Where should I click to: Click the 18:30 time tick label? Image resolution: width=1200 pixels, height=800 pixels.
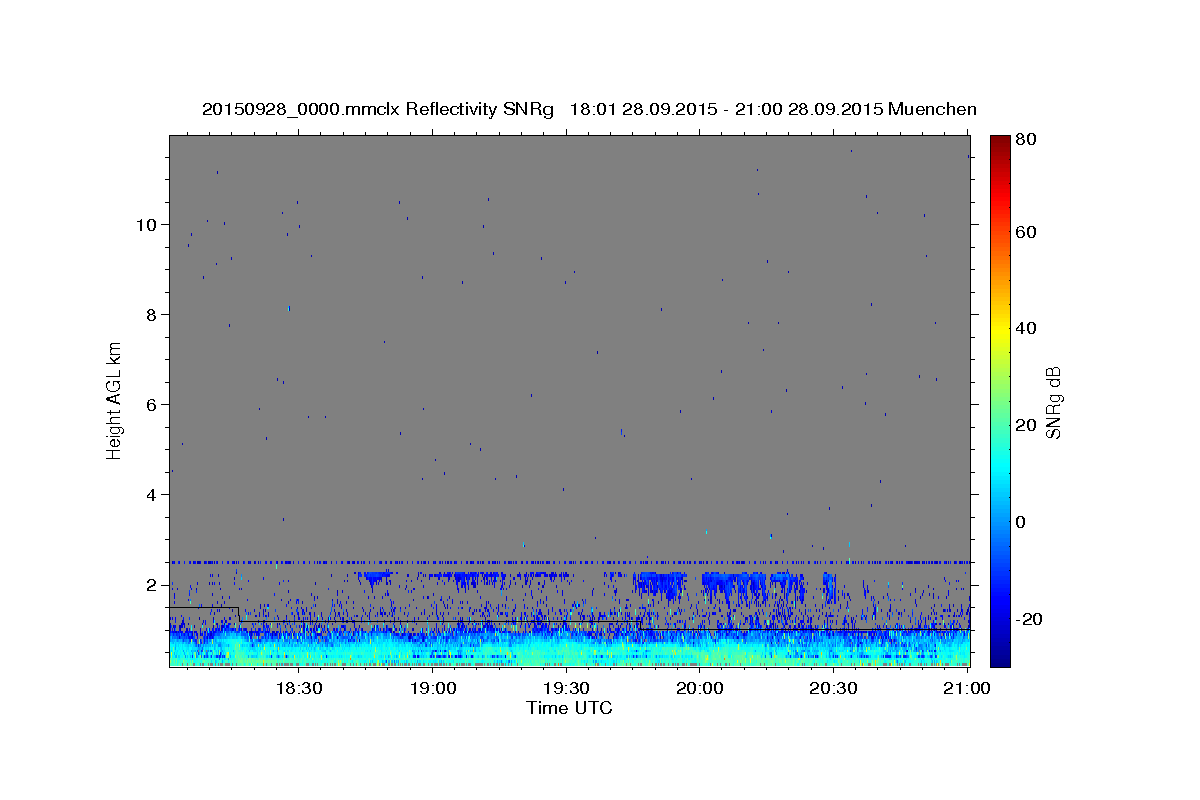click(x=298, y=689)
